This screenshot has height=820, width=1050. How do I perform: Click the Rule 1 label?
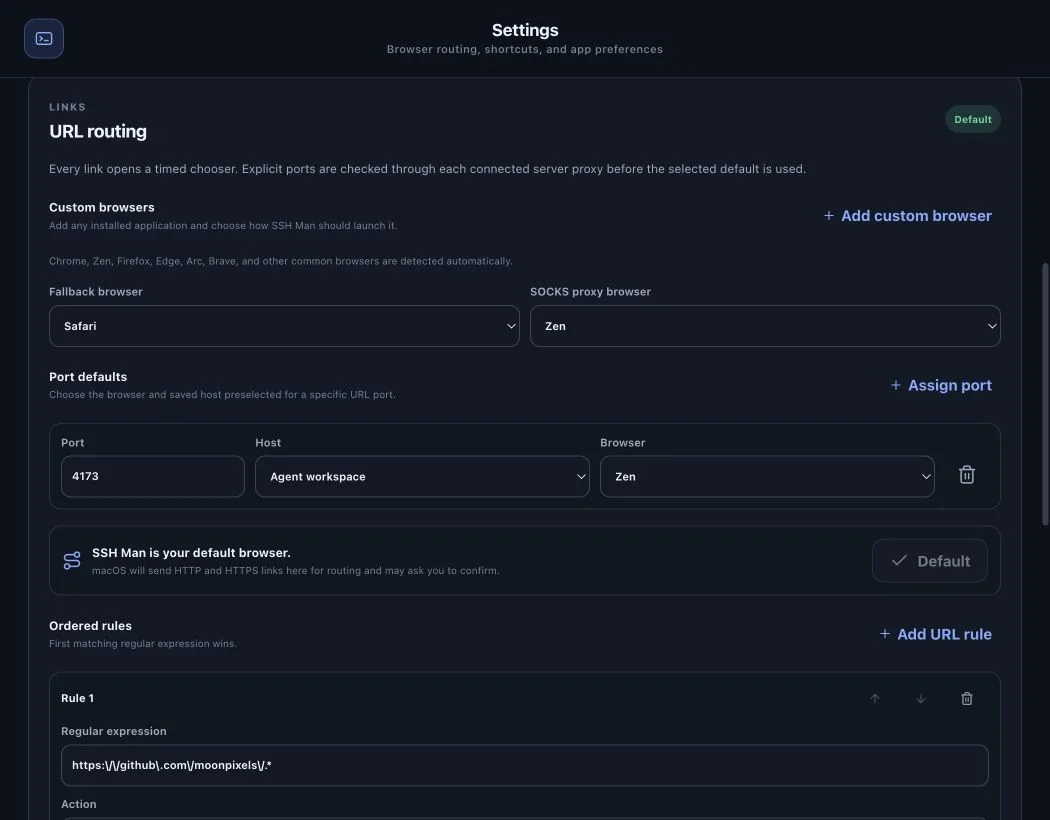click(x=78, y=698)
